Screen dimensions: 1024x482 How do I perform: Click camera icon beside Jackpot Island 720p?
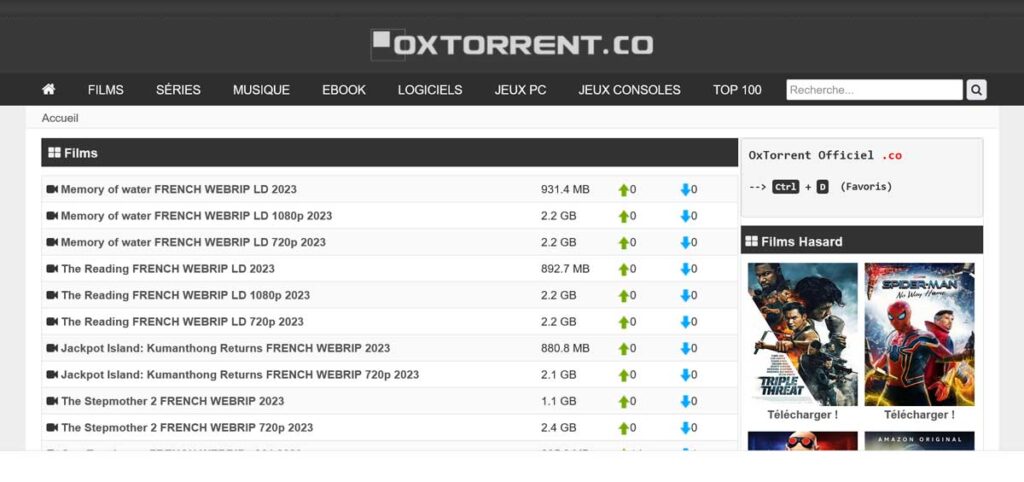click(52, 375)
